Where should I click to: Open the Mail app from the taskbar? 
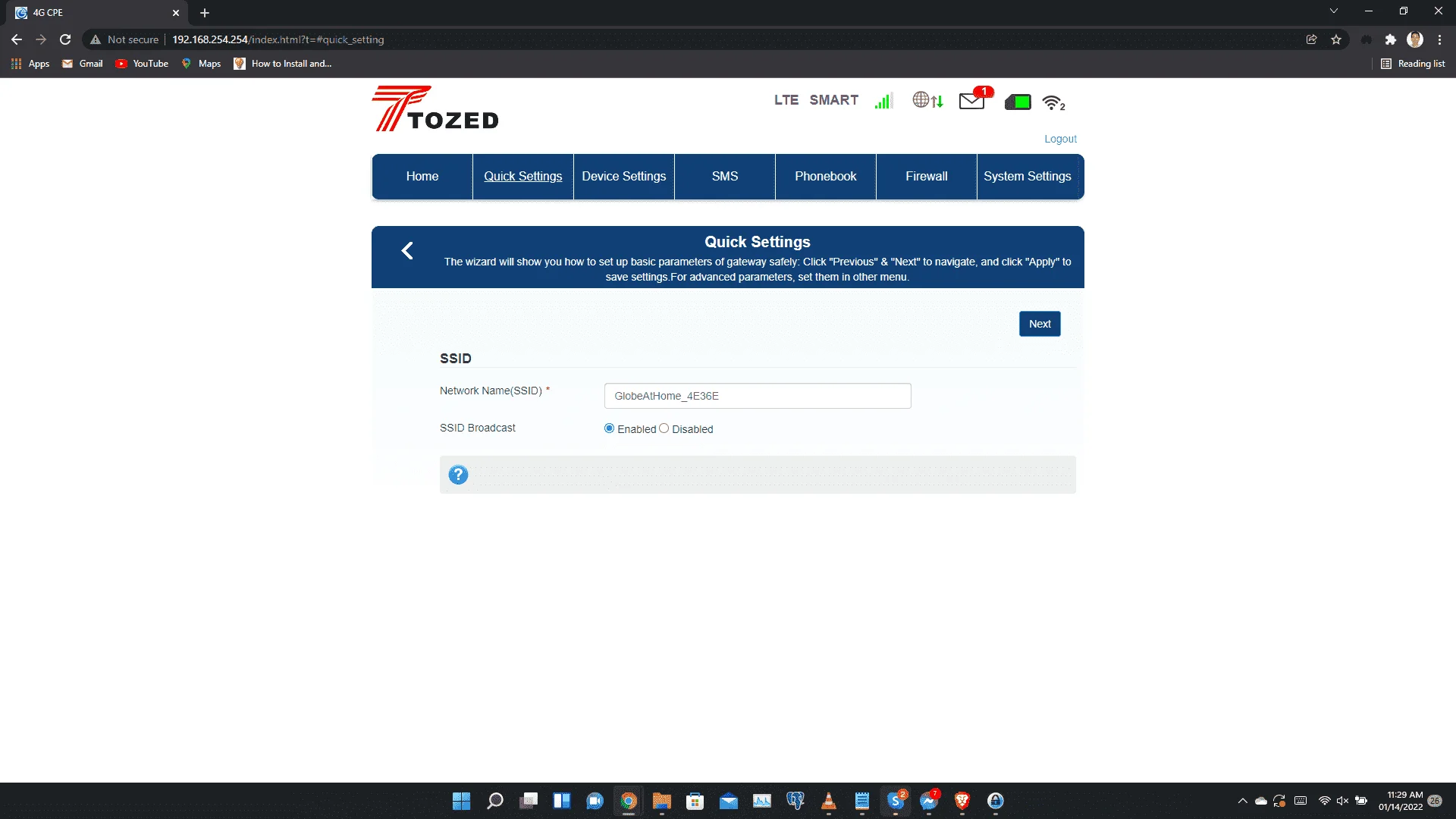729,801
